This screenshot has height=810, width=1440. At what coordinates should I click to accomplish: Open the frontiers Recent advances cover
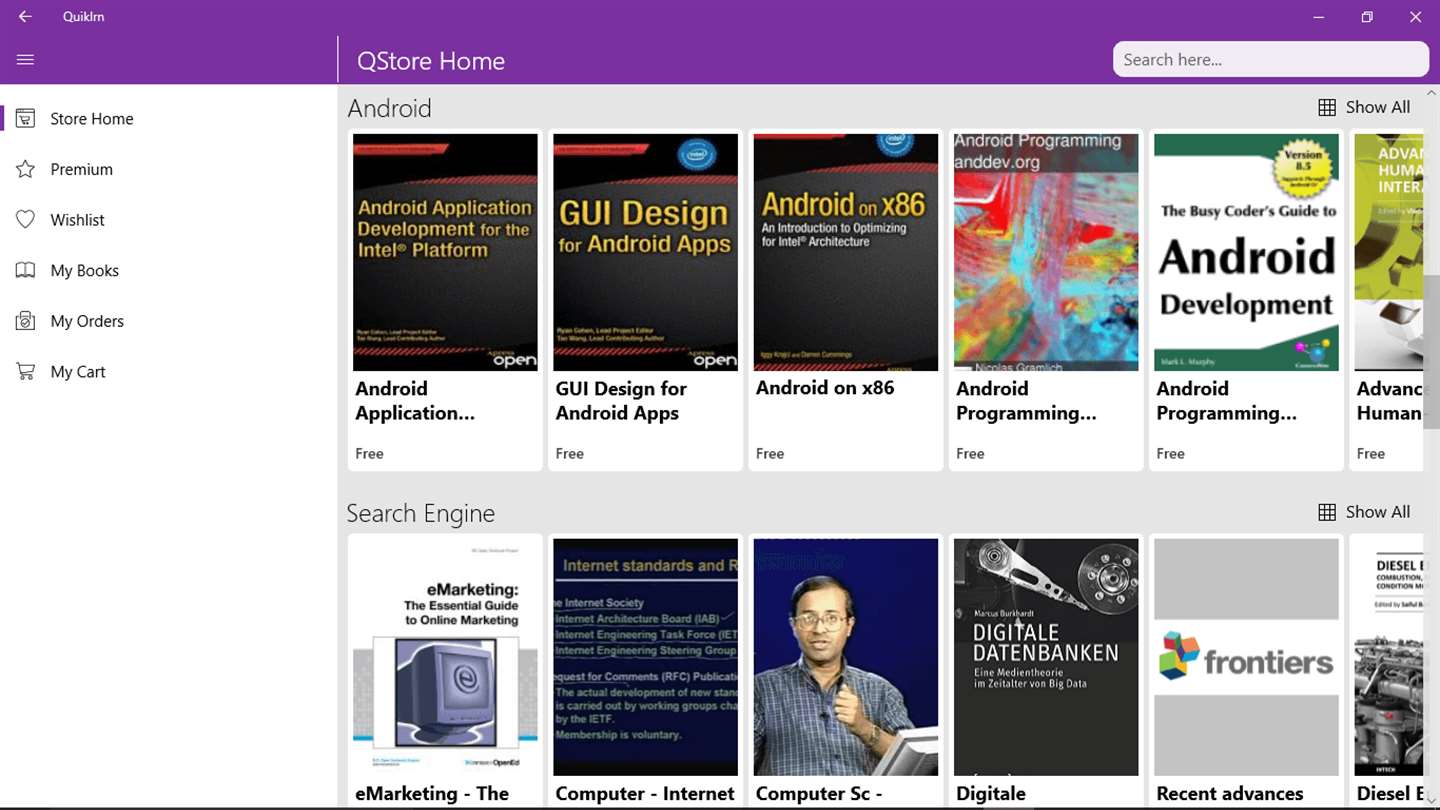[x=1246, y=657]
